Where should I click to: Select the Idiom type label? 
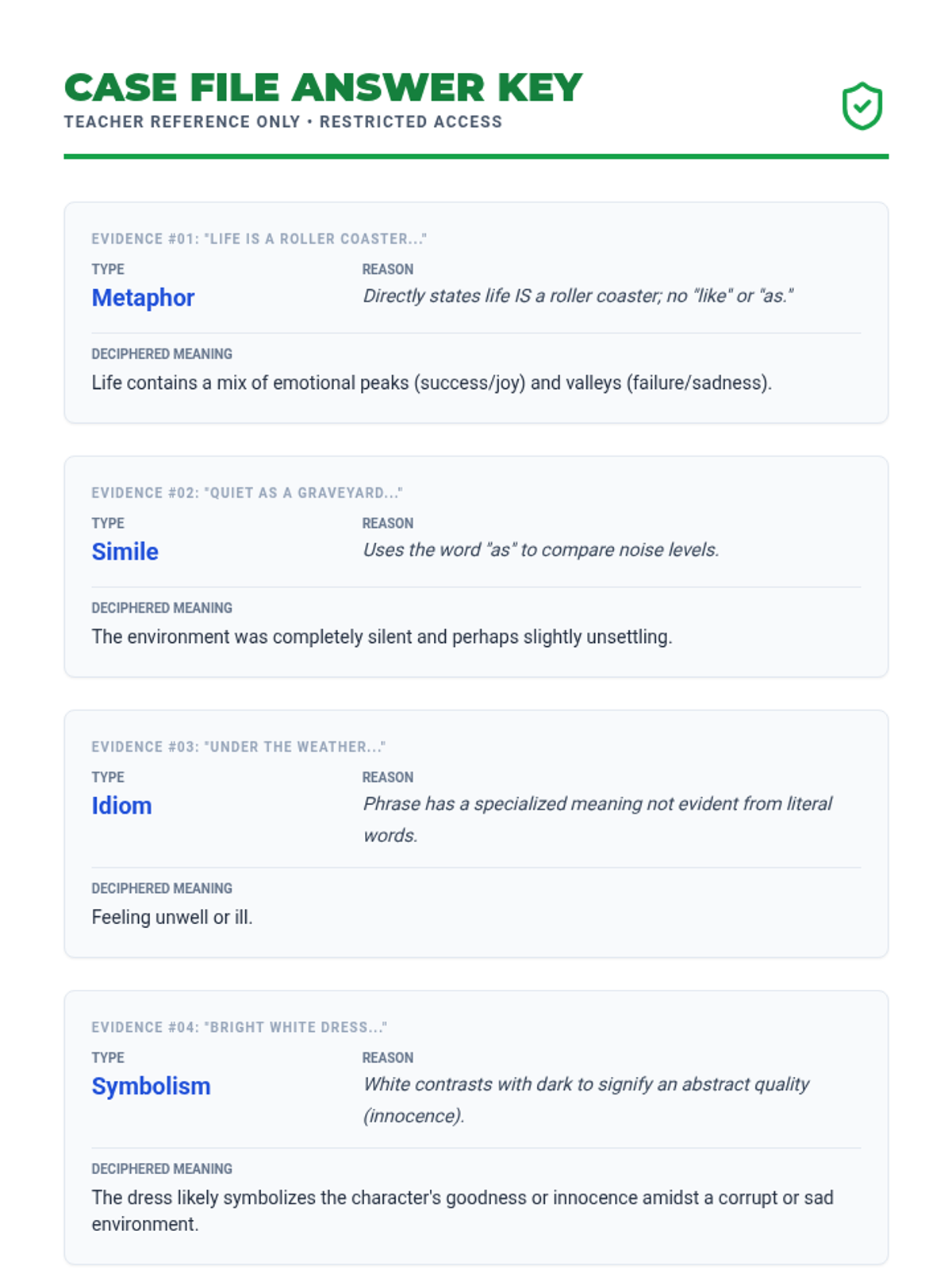tap(121, 806)
